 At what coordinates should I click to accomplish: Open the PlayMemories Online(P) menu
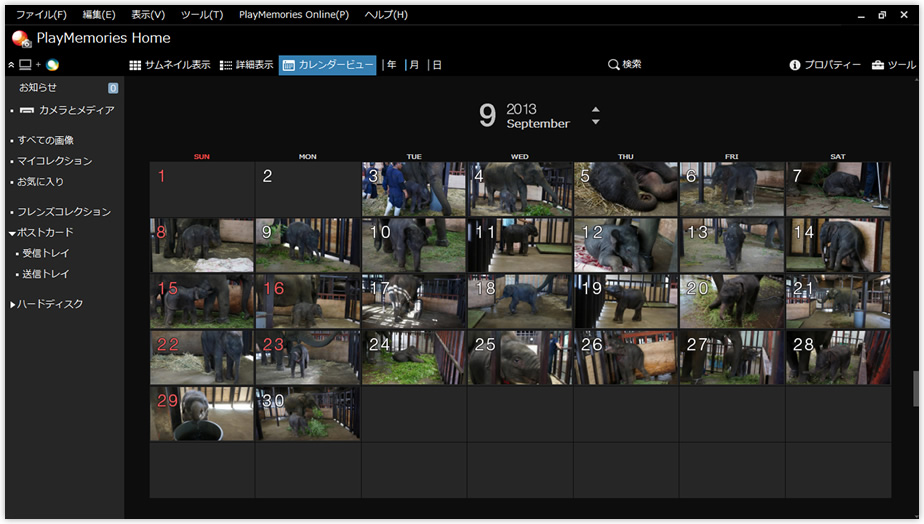click(294, 15)
